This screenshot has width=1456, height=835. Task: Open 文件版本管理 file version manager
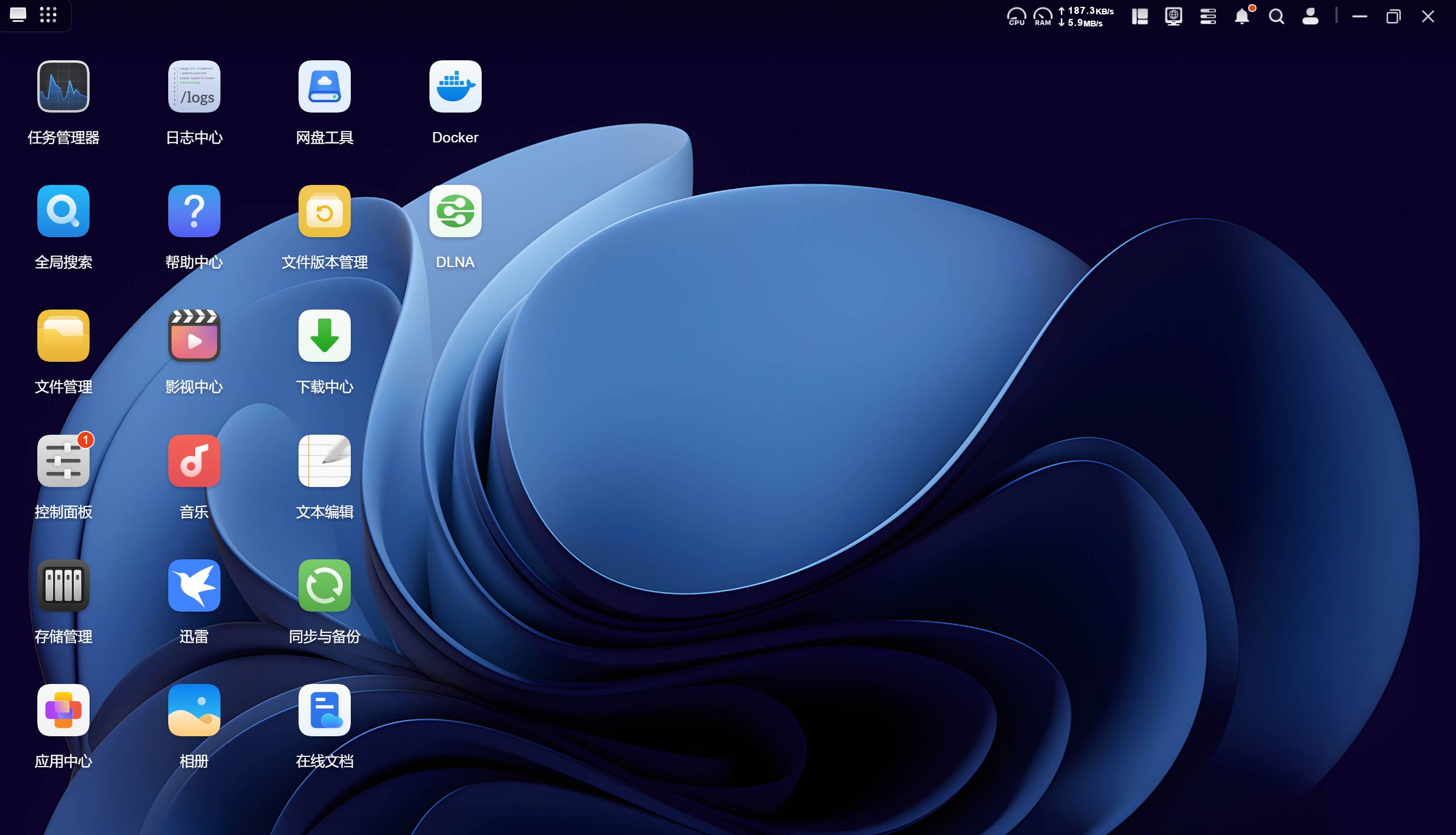(324, 211)
